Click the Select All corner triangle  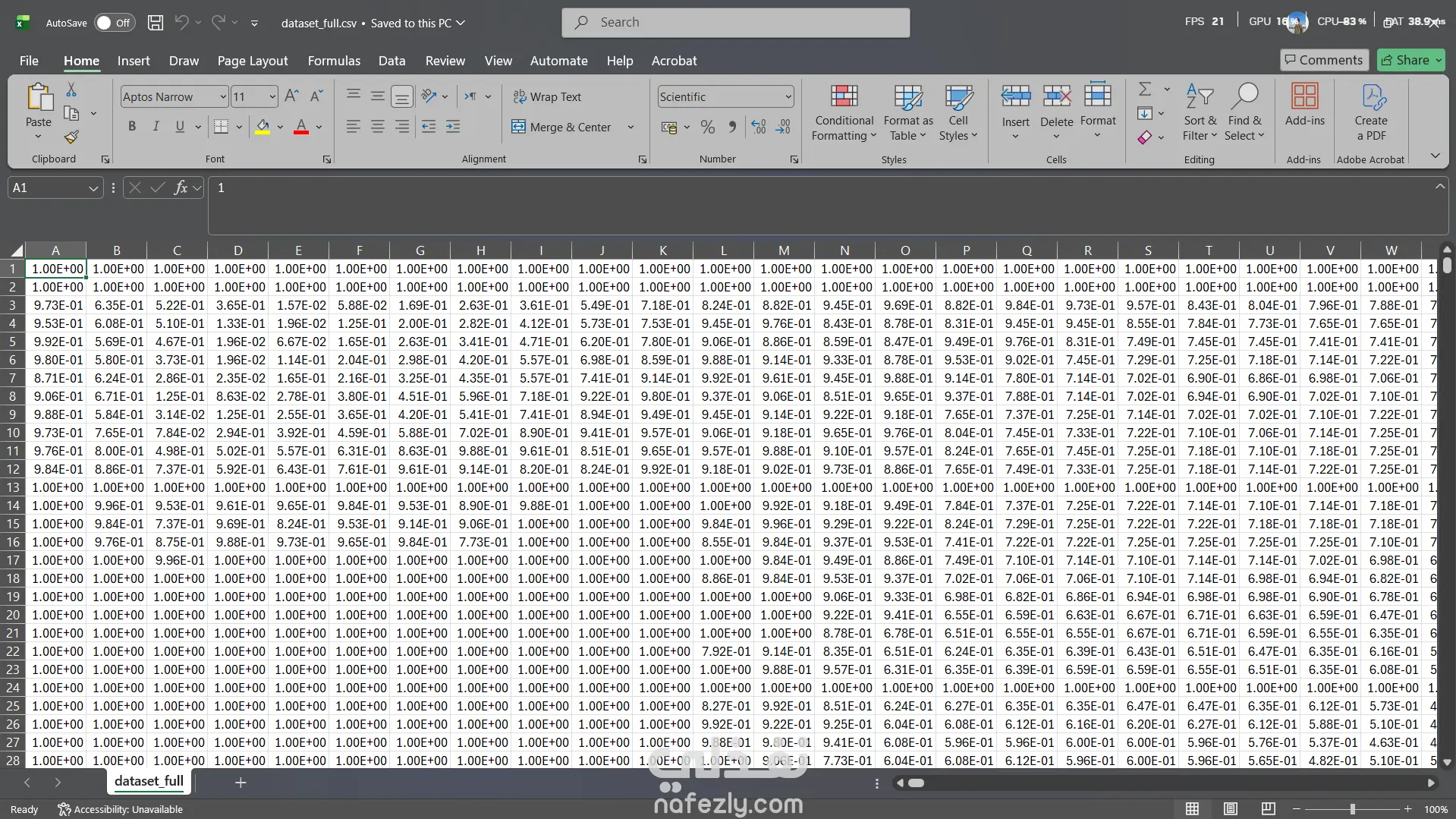pyautogui.click(x=17, y=250)
